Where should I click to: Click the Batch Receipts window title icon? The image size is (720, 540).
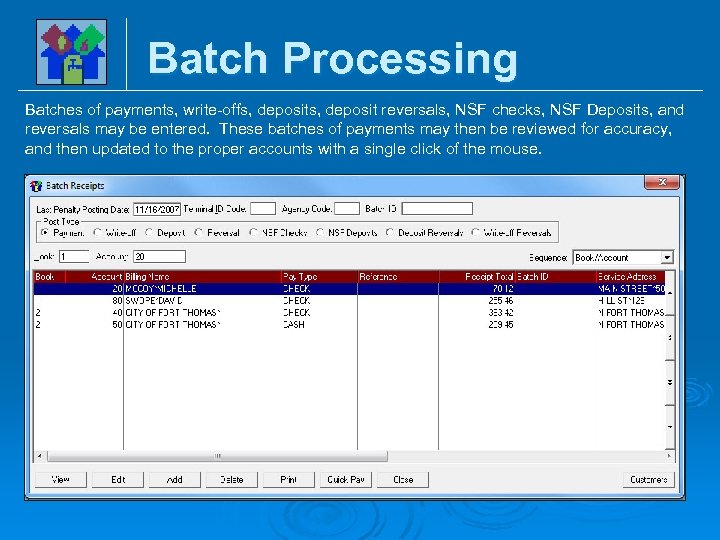[36, 186]
